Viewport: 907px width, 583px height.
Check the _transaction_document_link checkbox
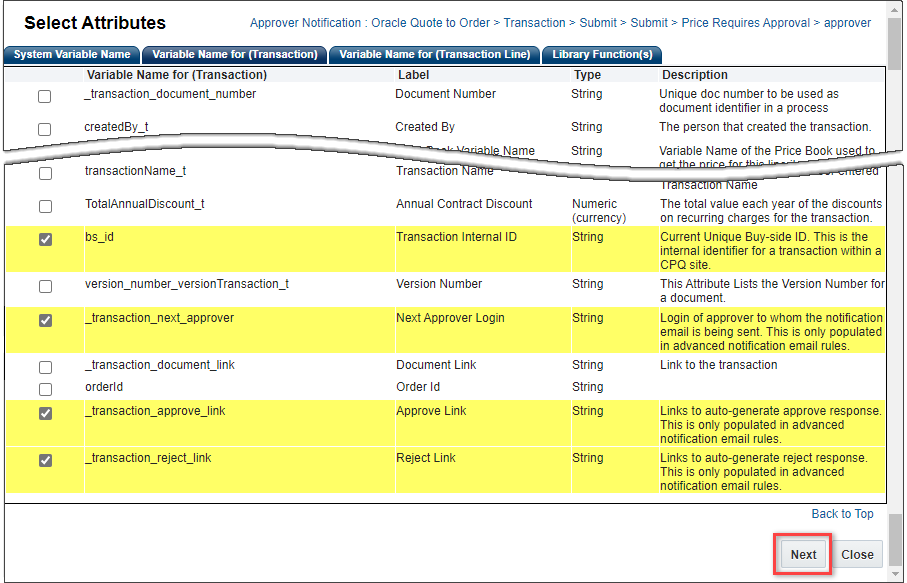(44, 368)
